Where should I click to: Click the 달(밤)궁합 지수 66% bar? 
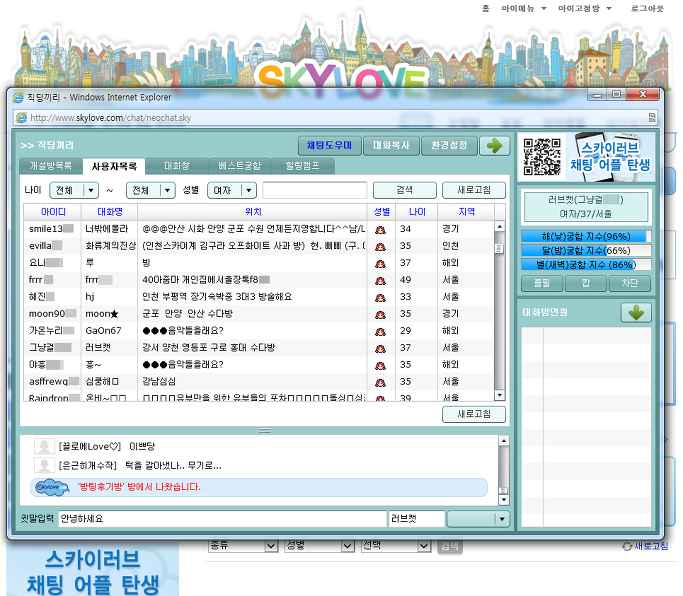(x=586, y=251)
